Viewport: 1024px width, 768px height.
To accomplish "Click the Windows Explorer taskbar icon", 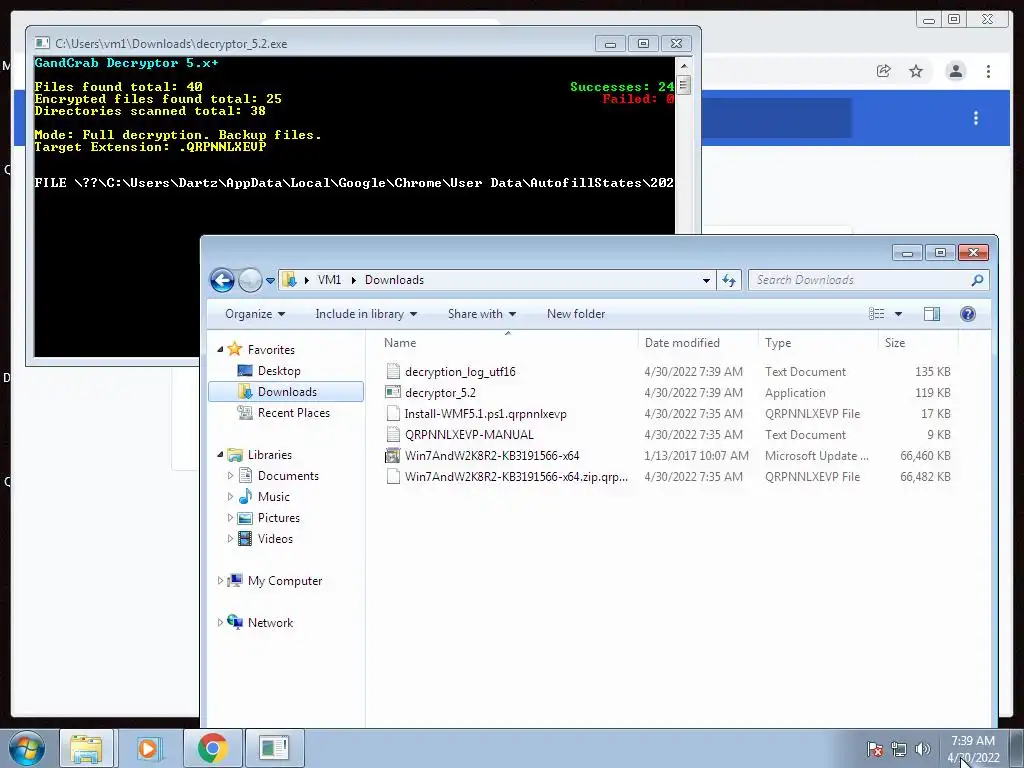I will [87, 748].
